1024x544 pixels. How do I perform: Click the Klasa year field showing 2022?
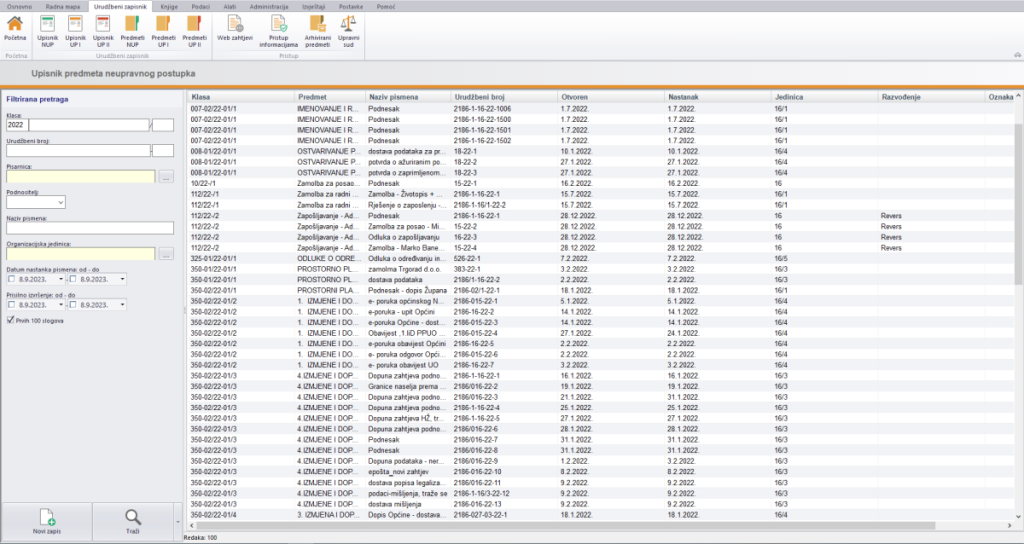pos(17,125)
